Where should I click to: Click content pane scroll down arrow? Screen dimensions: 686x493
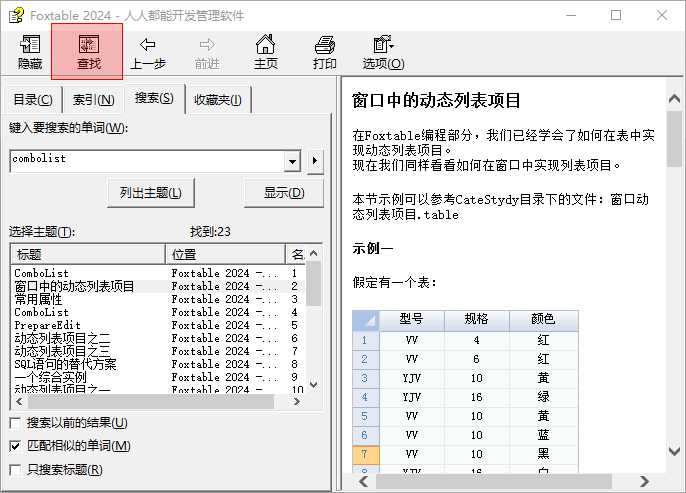[x=674, y=451]
